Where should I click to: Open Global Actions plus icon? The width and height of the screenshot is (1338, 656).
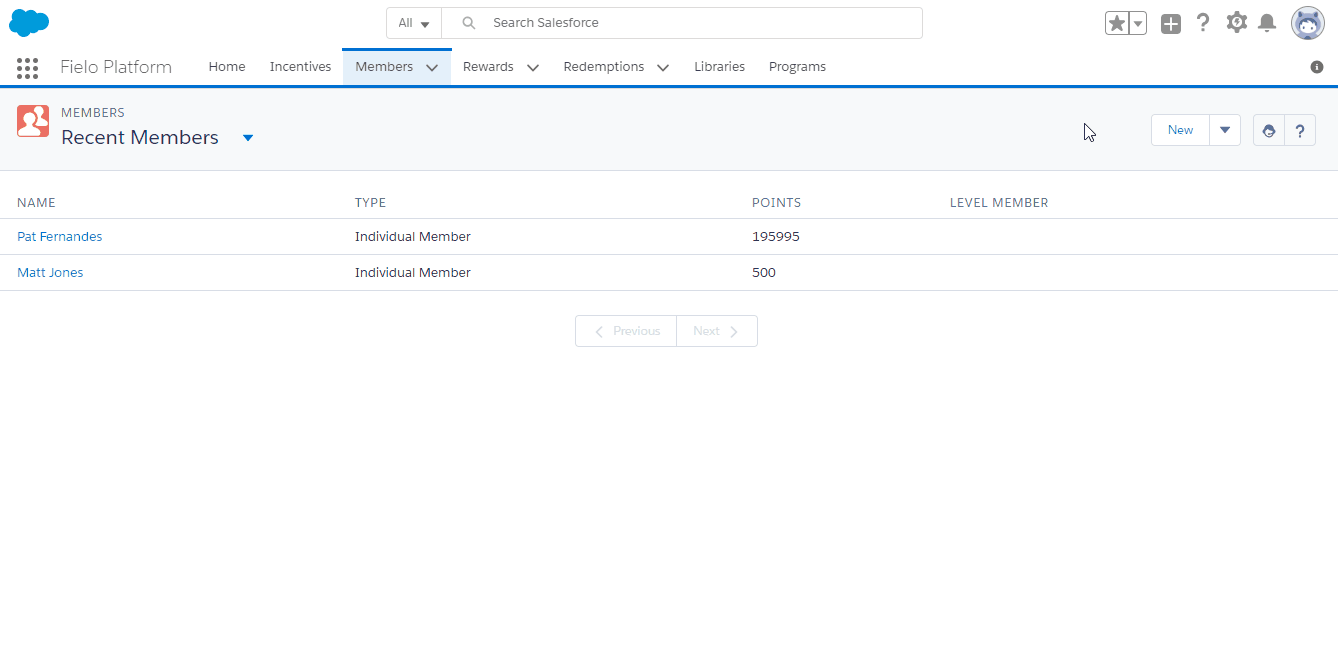pos(1171,24)
